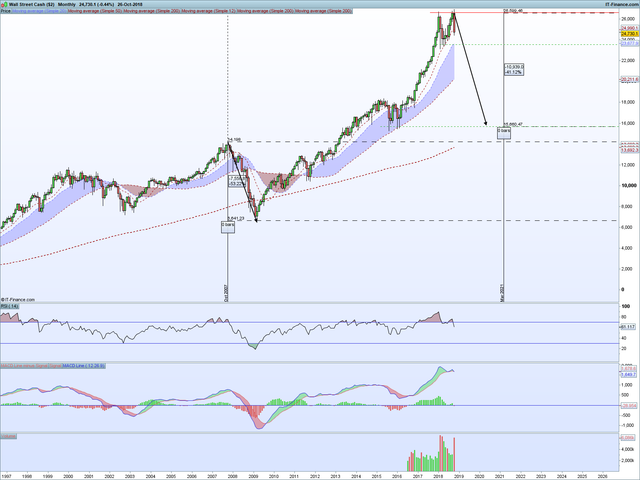The width and height of the screenshot is (640, 480).
Task: Click the 24,990.1 red price axis tag
Action: (630, 28)
